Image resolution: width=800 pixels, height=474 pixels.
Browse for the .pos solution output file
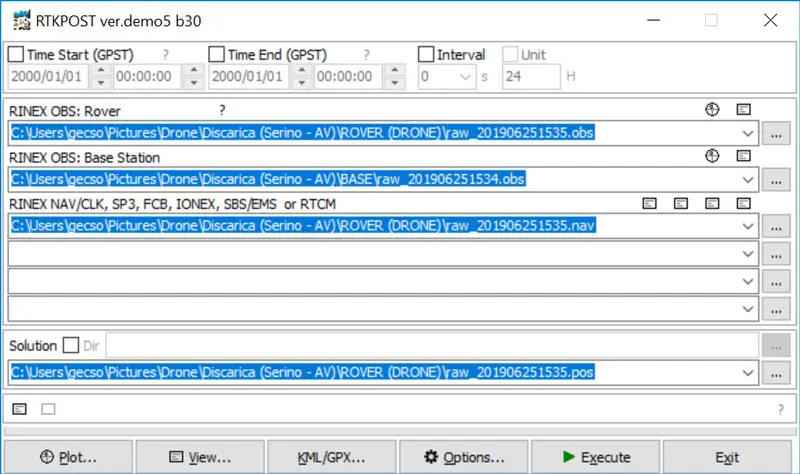tap(776, 373)
